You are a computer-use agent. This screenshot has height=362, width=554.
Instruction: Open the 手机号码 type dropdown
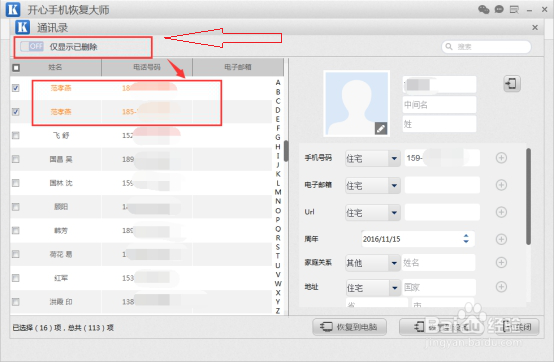(373, 158)
